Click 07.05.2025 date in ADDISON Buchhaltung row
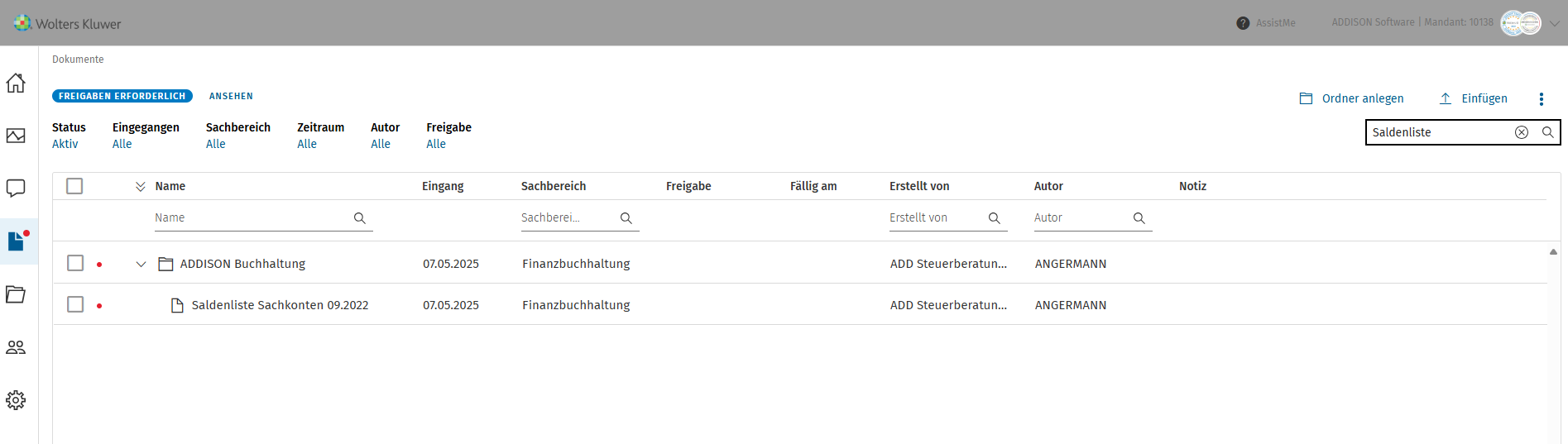Viewport: 1568px width, 444px height. (x=451, y=264)
